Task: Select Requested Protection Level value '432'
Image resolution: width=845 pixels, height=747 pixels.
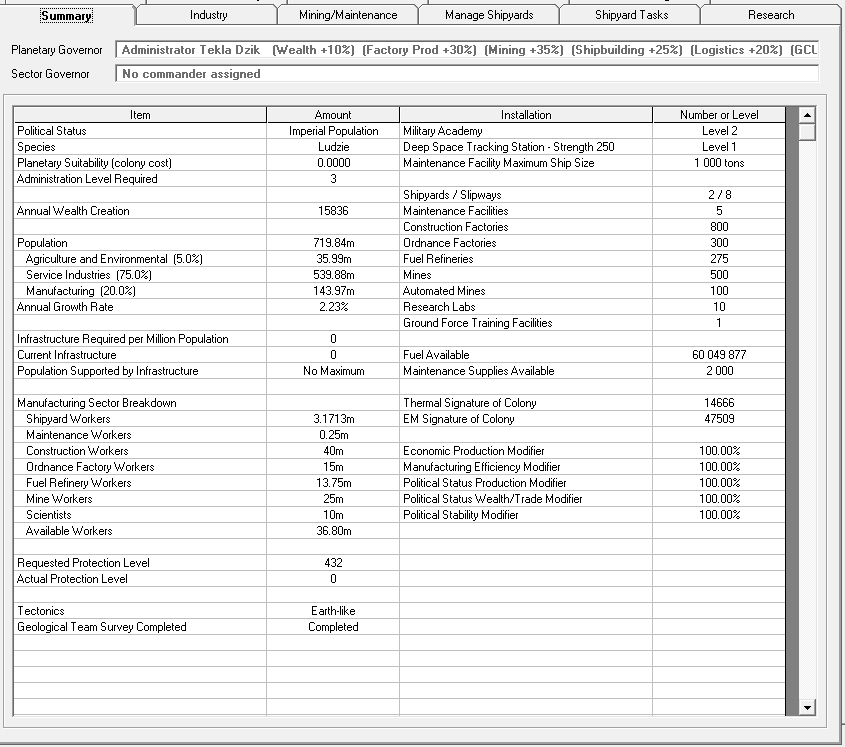Action: point(333,563)
